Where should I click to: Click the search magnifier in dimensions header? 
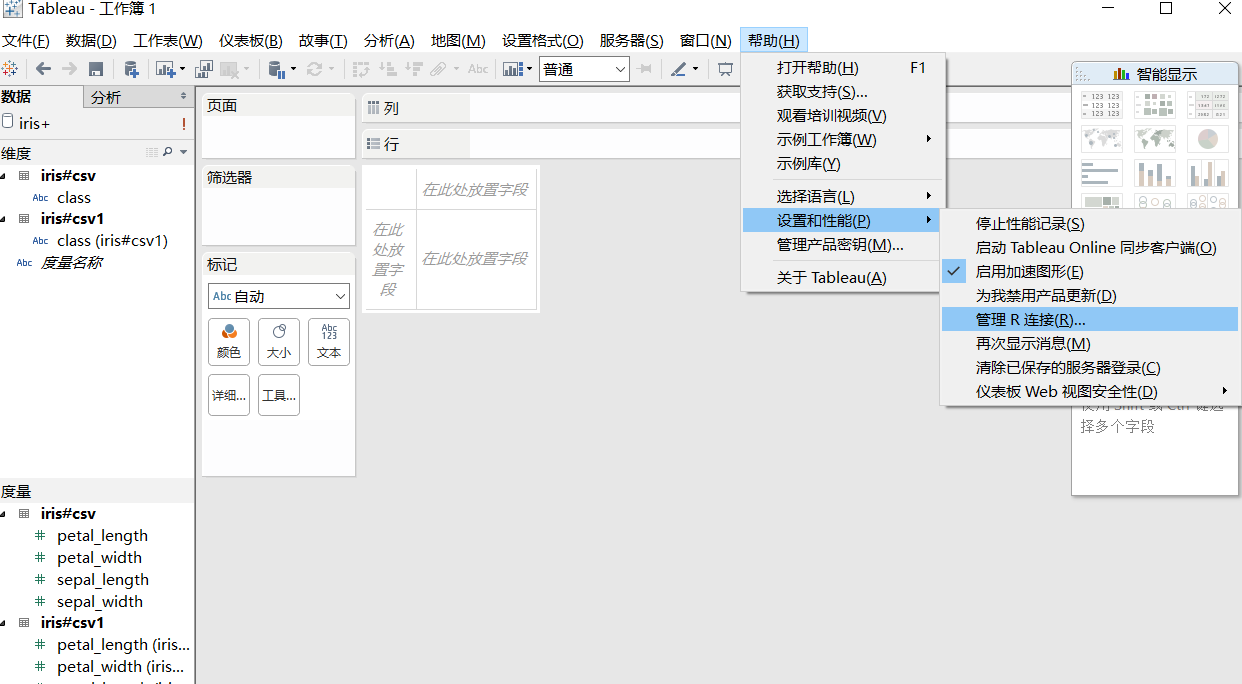pos(168,152)
